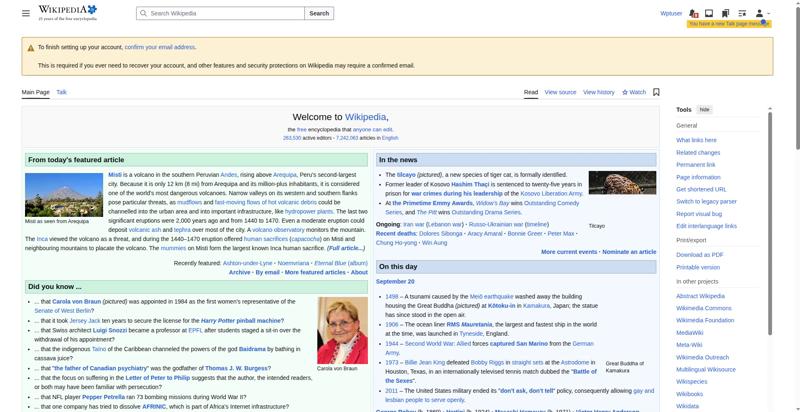
Task: Open Printable version
Action: point(697,267)
